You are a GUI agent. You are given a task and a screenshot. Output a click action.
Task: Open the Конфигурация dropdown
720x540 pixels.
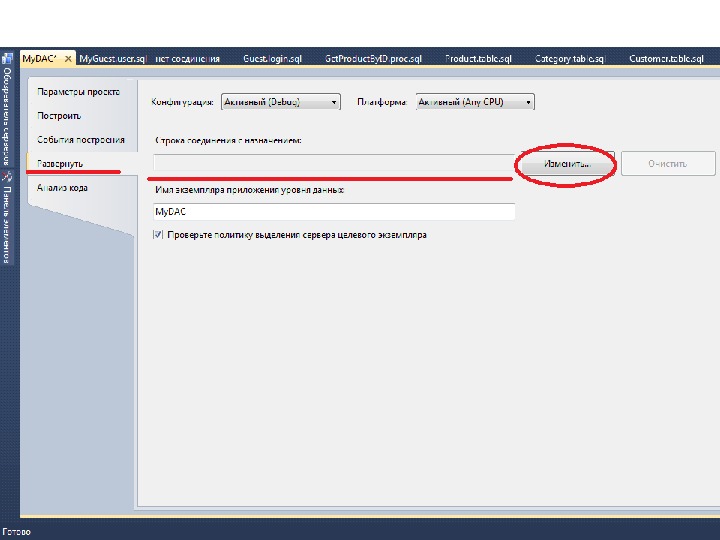click(x=281, y=102)
